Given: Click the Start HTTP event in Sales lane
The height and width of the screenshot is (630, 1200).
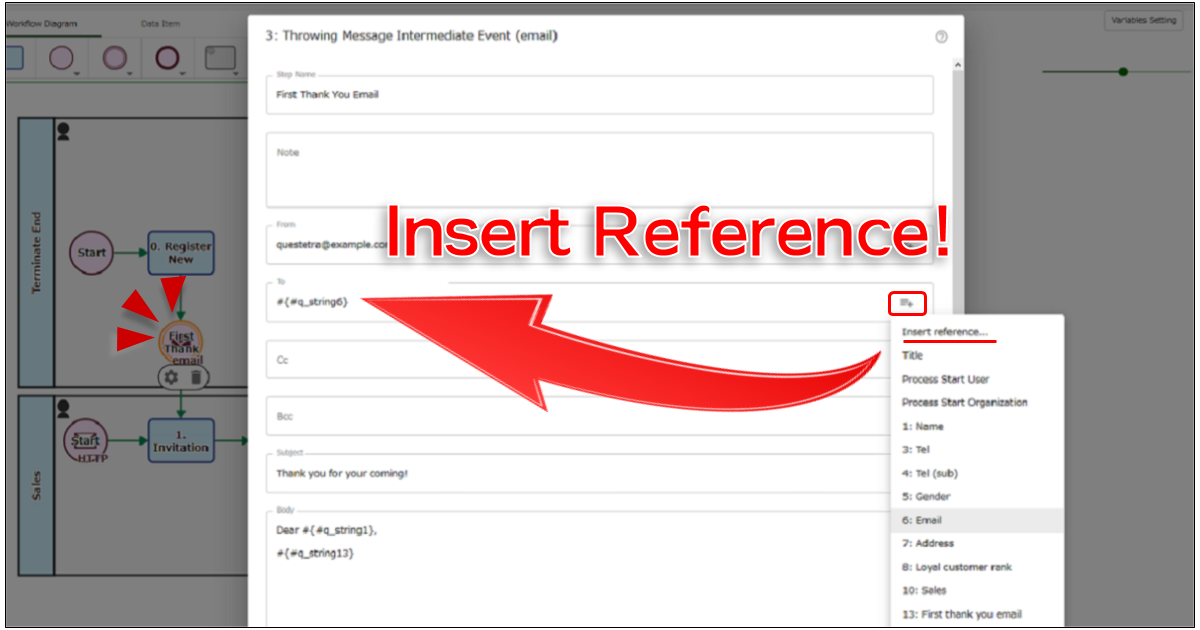Looking at the screenshot, I should (86, 441).
